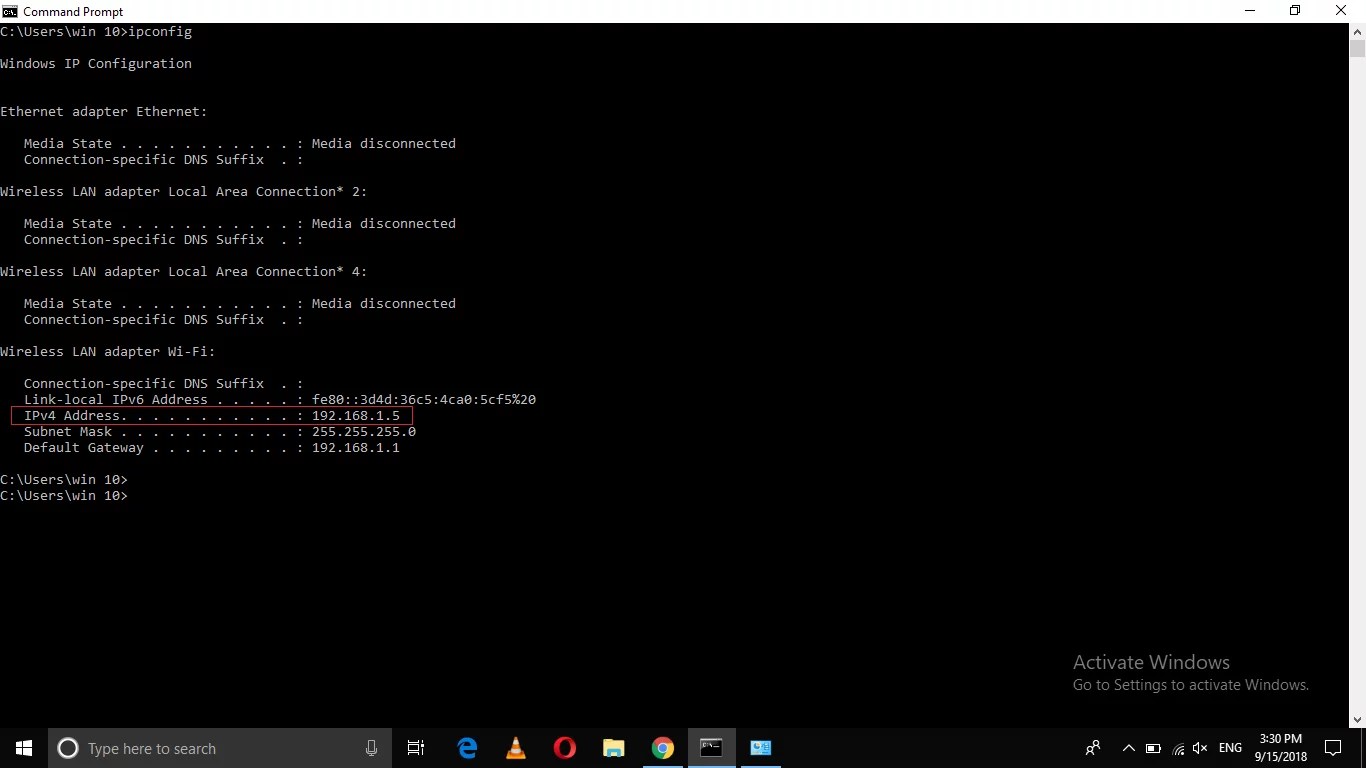Image resolution: width=1366 pixels, height=768 pixels.
Task: Open File Explorer from the taskbar
Action: pyautogui.click(x=613, y=748)
